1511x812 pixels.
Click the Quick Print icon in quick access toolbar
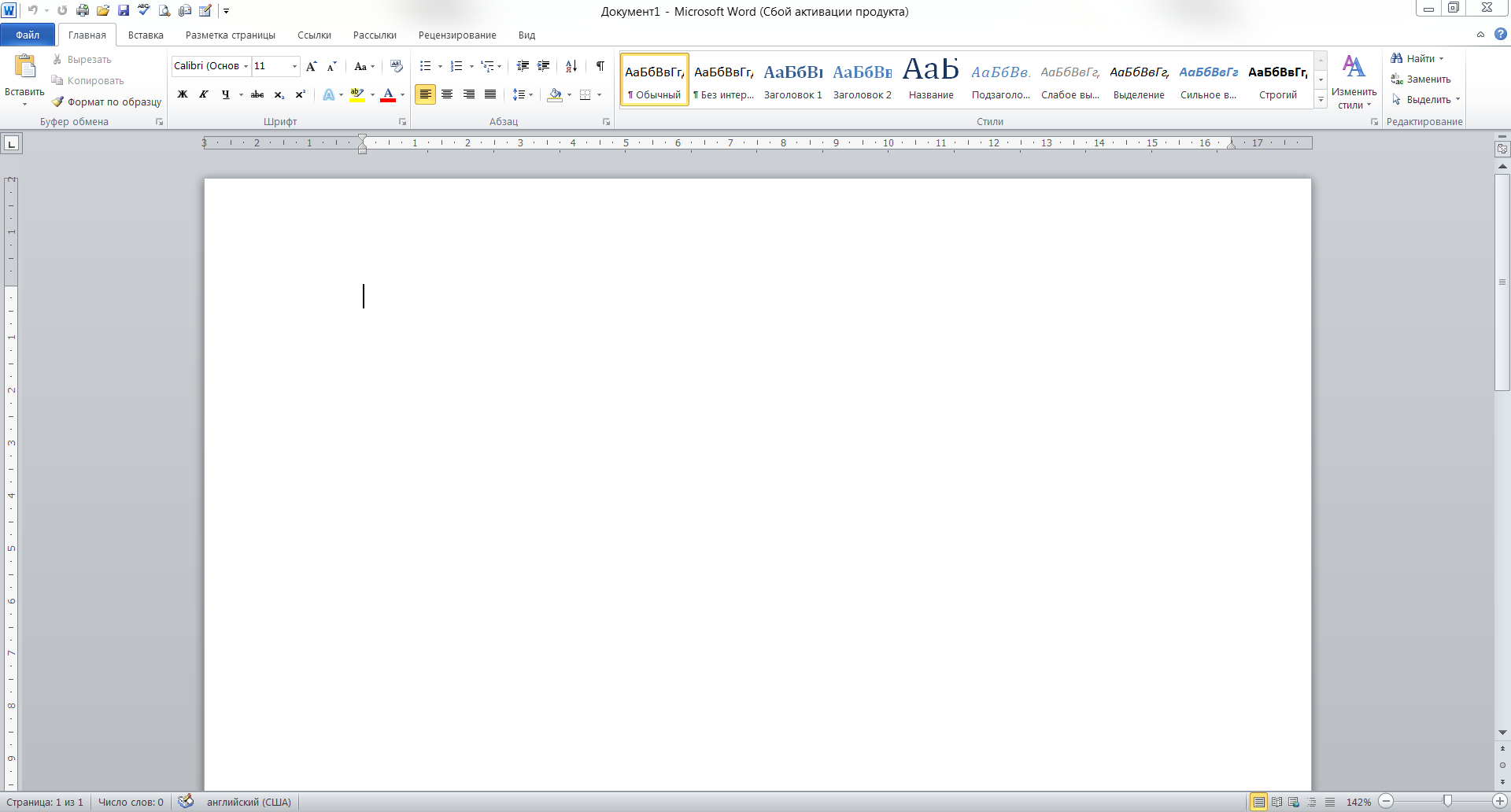83,11
